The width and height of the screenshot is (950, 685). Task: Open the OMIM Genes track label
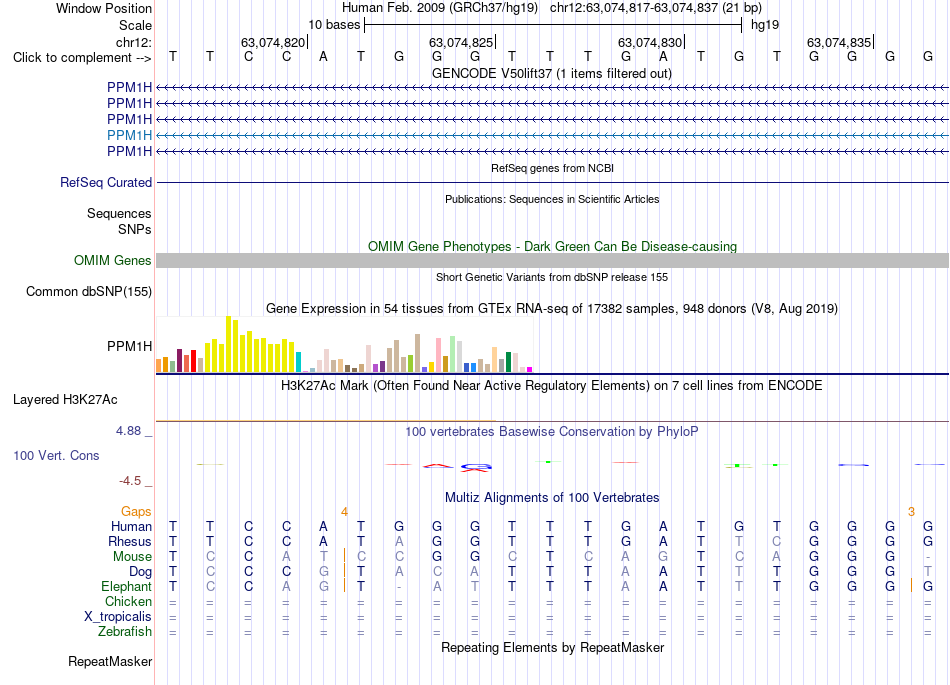pyautogui.click(x=112, y=260)
